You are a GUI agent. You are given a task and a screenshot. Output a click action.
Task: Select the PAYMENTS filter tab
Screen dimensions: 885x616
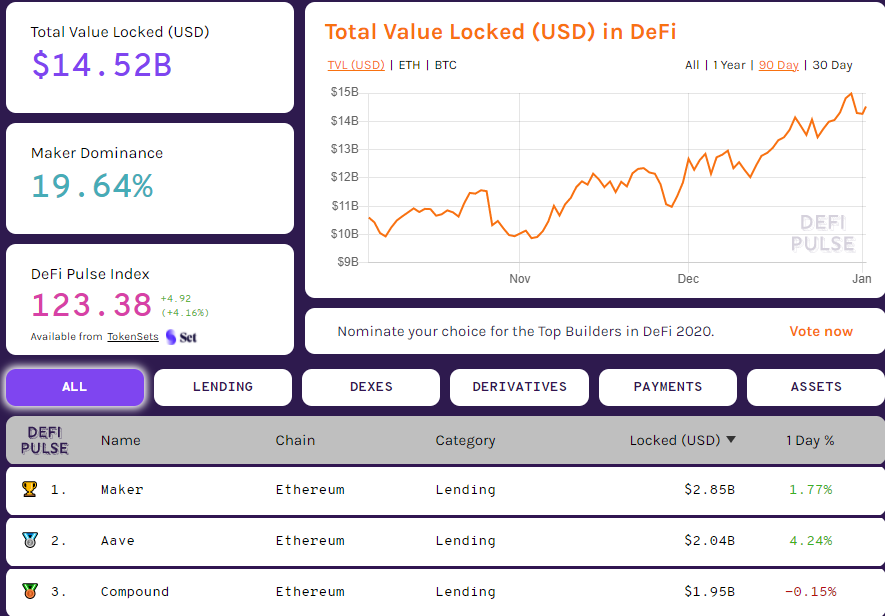pos(667,386)
